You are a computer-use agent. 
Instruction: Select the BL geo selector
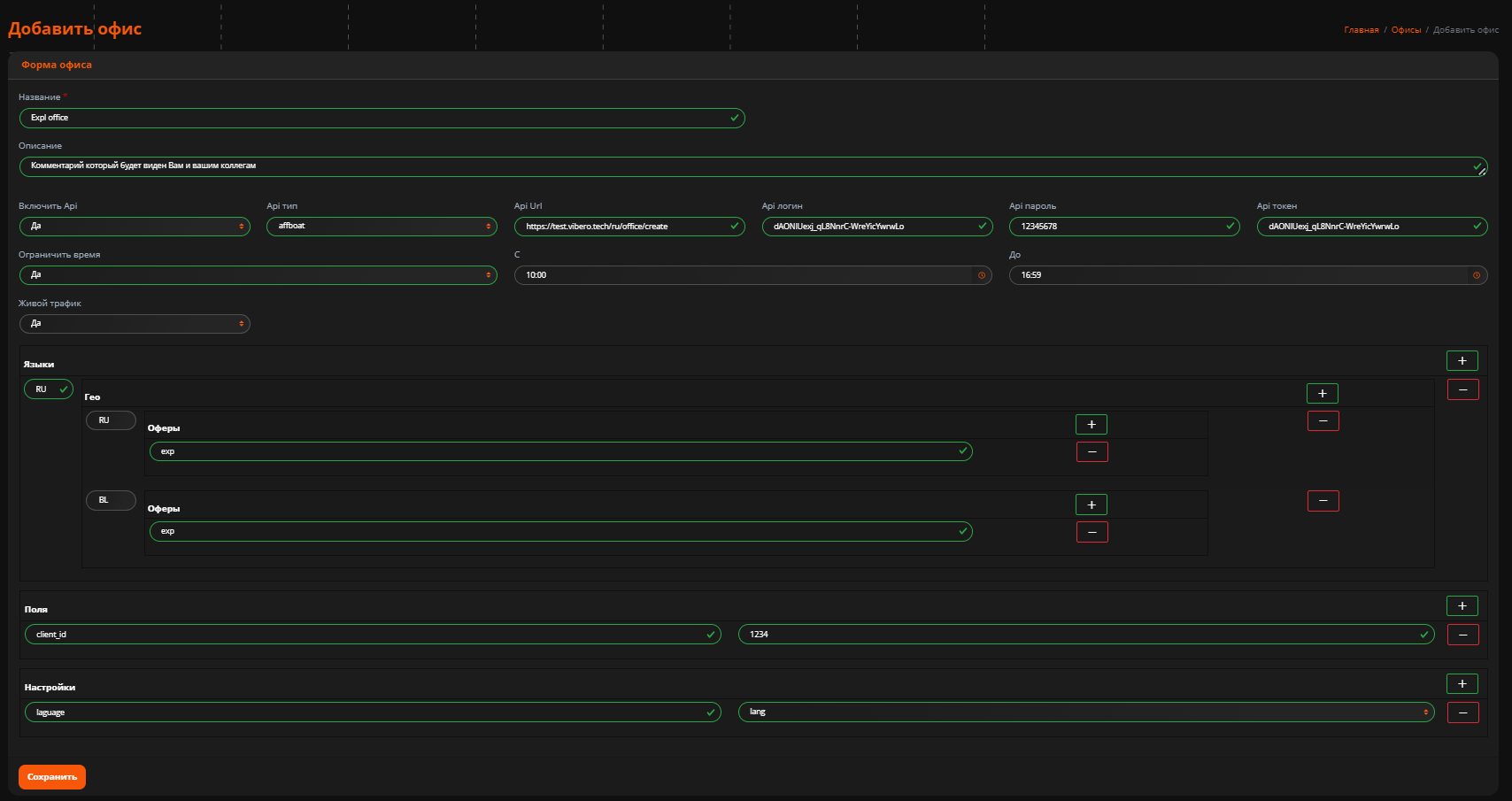(111, 500)
